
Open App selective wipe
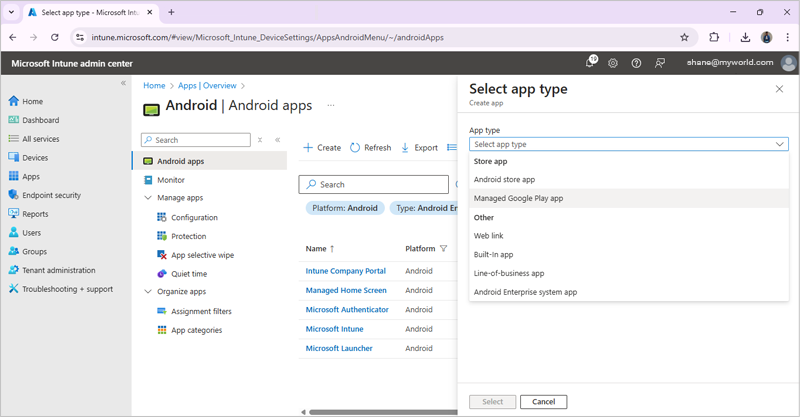click(202, 255)
